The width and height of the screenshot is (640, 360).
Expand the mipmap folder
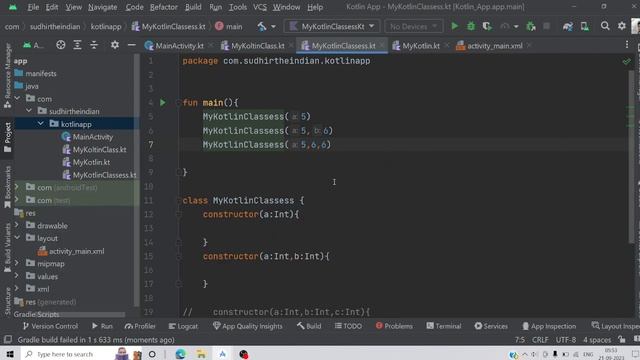point(17,263)
